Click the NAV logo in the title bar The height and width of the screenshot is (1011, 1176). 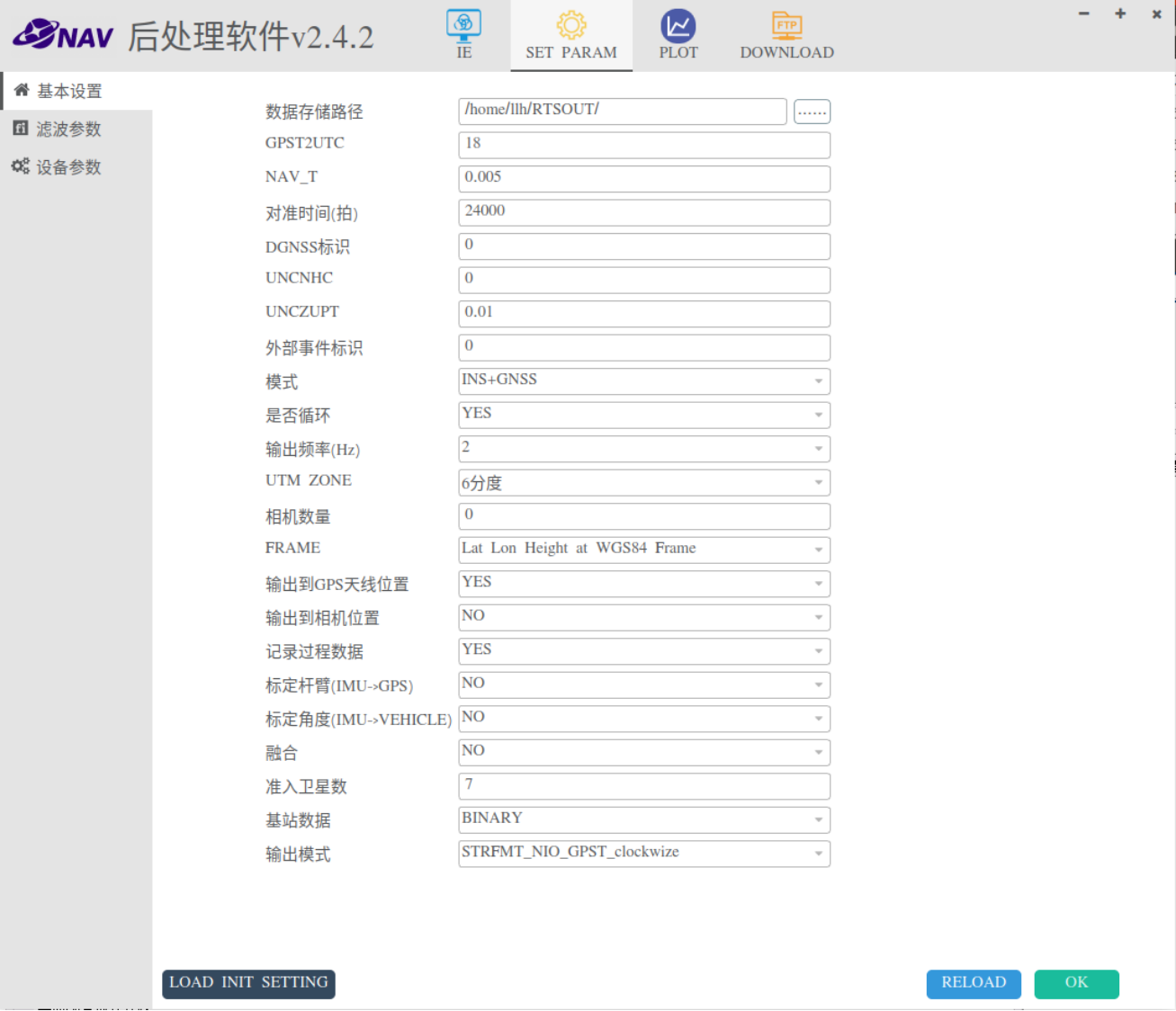tap(61, 34)
